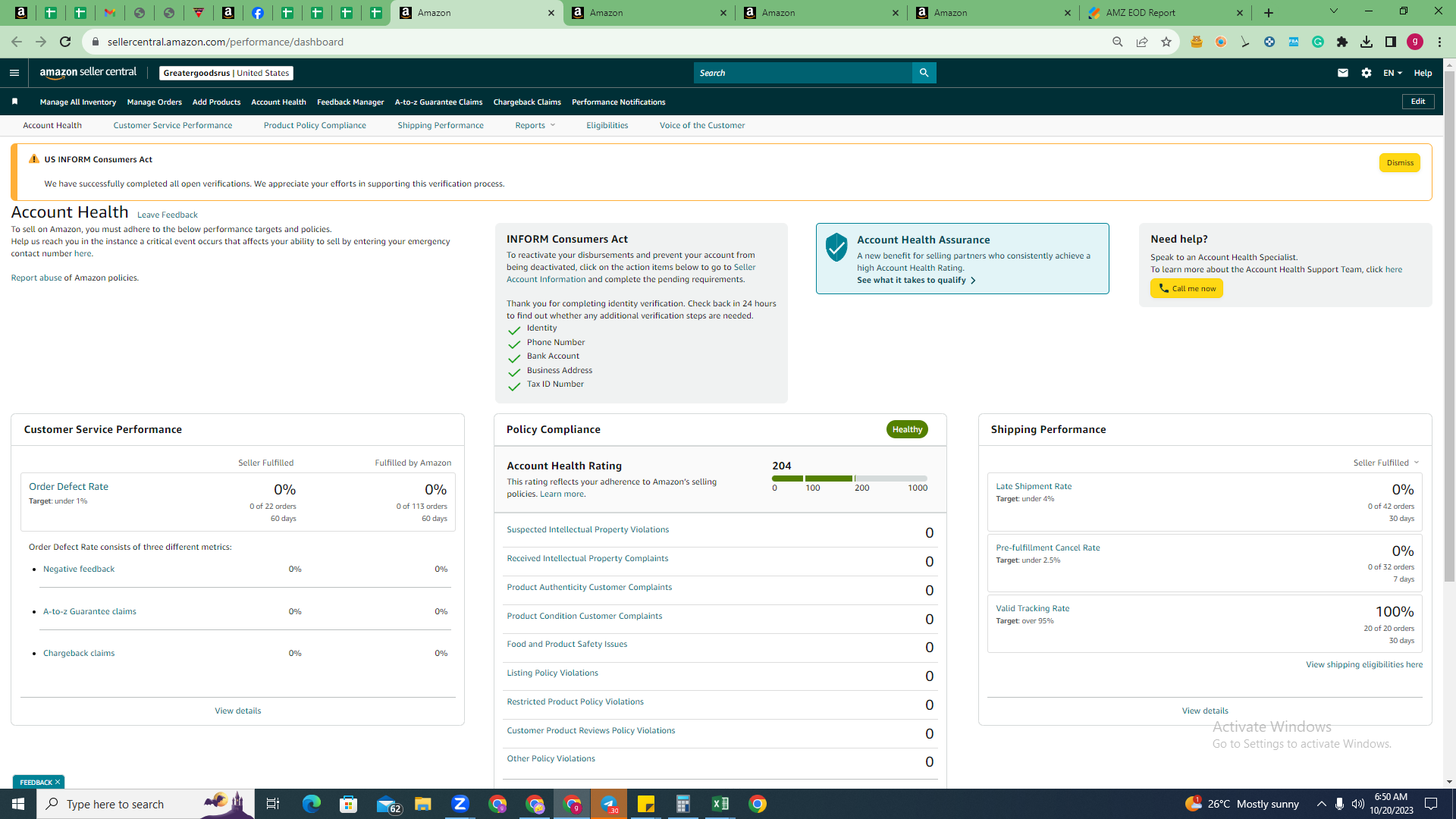Image resolution: width=1456 pixels, height=819 pixels.
Task: Open Manage Orders menu item
Action: (155, 102)
